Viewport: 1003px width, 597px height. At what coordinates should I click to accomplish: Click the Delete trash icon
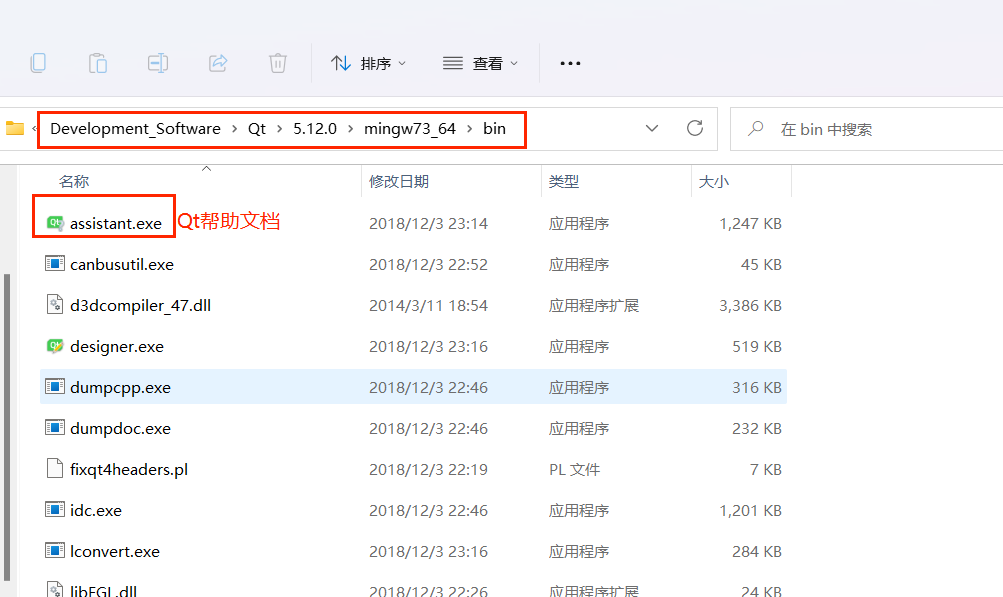(x=278, y=63)
